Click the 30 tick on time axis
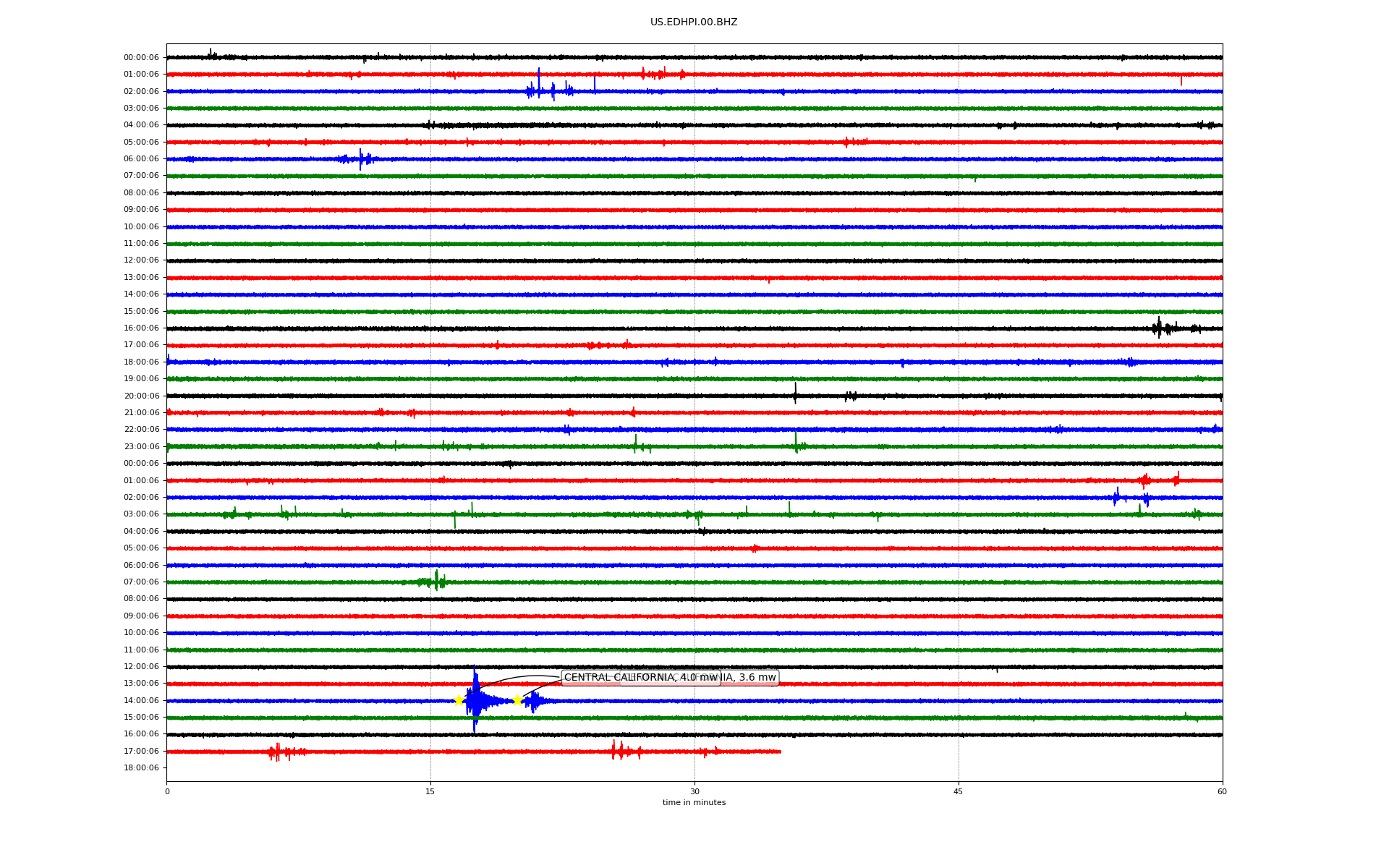Image resolution: width=1389 pixels, height=868 pixels. pyautogui.click(x=694, y=791)
